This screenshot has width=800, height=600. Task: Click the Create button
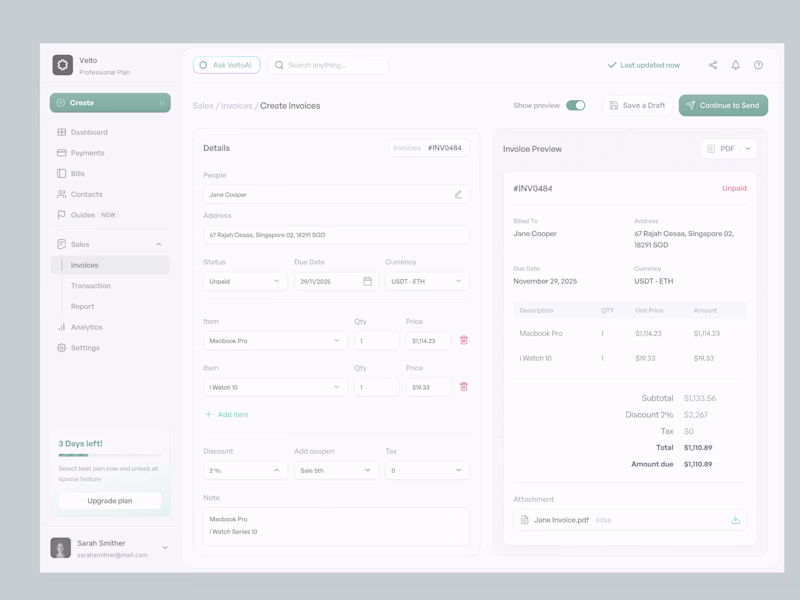(x=110, y=103)
